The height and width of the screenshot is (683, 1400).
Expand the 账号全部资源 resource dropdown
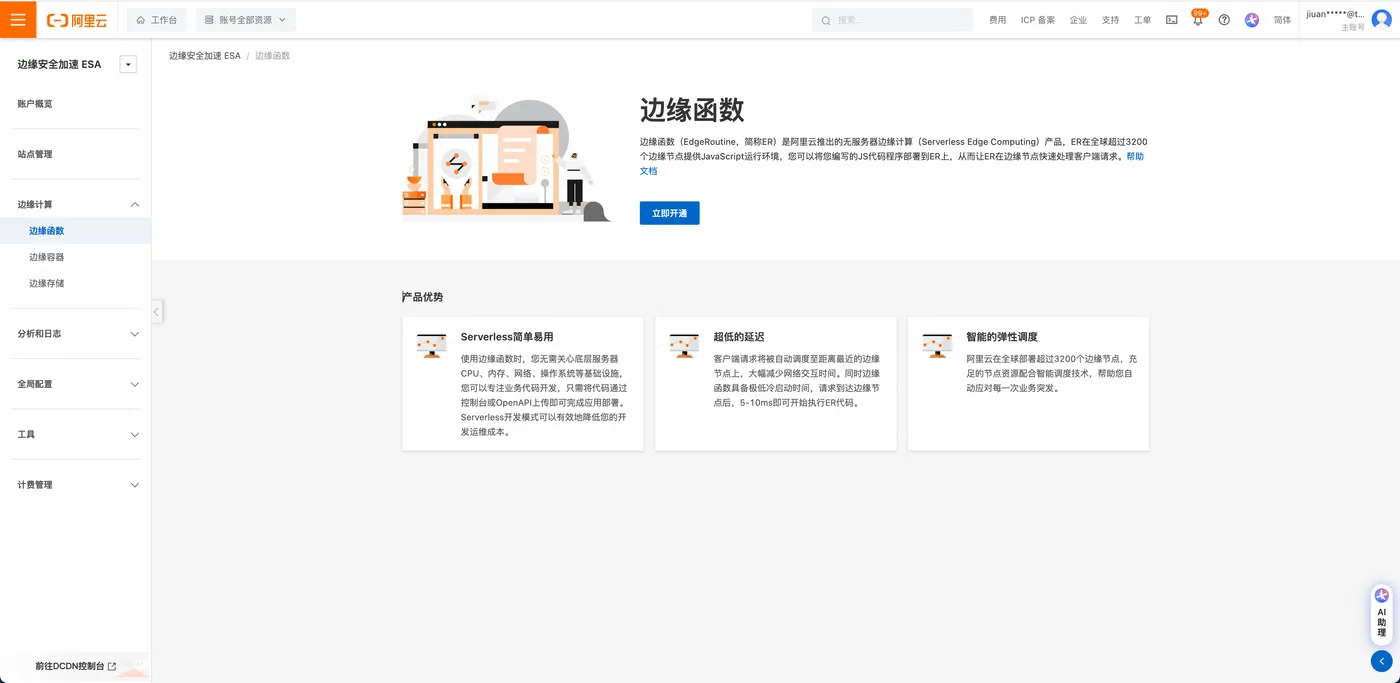(x=245, y=20)
